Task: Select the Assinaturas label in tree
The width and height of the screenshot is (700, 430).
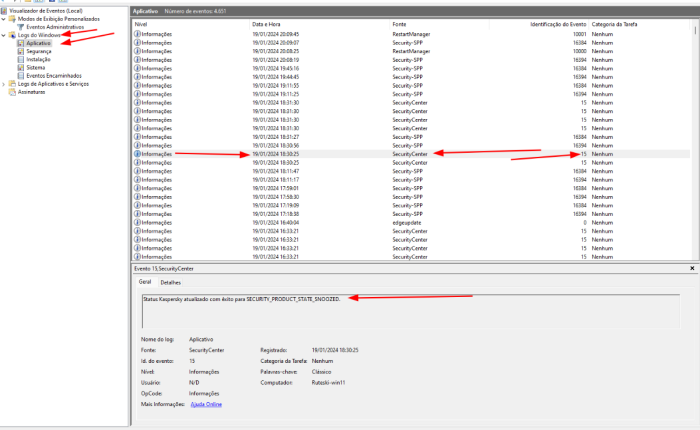Action: [31, 92]
